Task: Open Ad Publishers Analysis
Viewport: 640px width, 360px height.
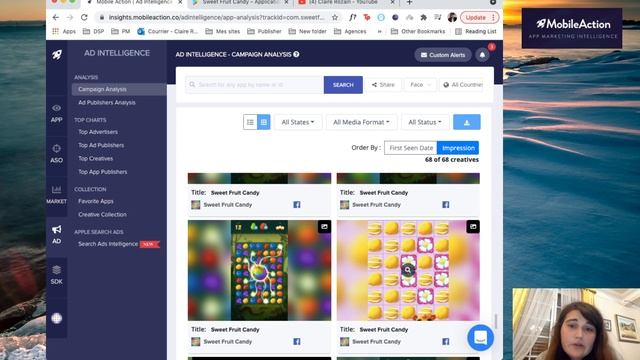Action: click(107, 102)
